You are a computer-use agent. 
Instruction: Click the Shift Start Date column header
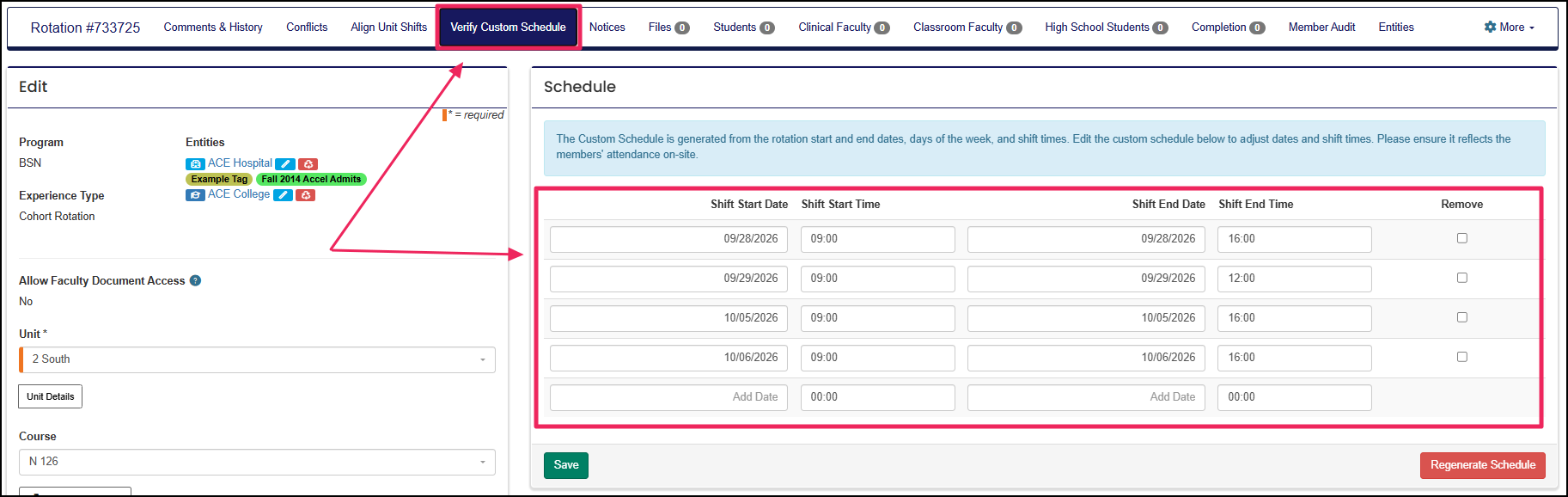(748, 204)
